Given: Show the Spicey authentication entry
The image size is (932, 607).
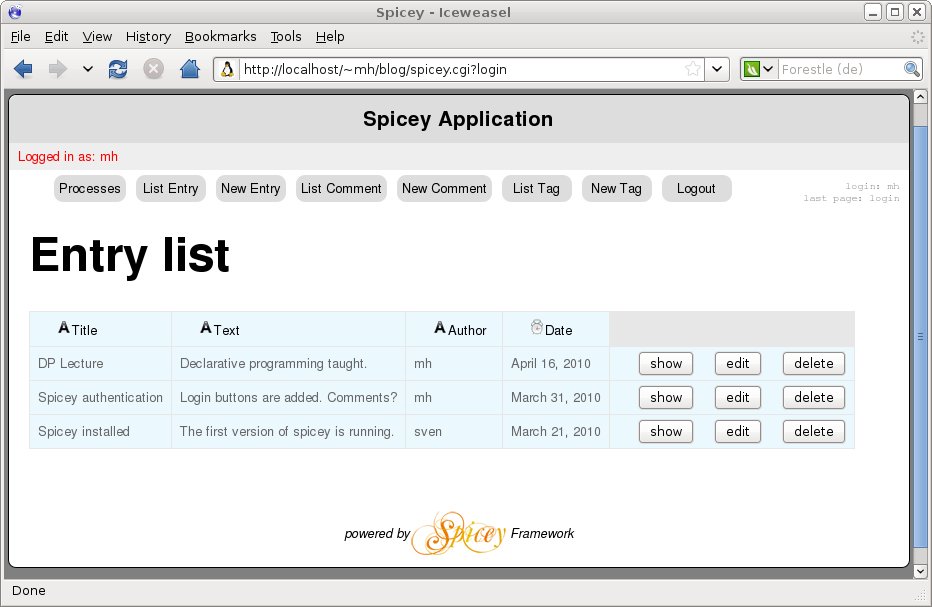Looking at the screenshot, I should coord(666,397).
